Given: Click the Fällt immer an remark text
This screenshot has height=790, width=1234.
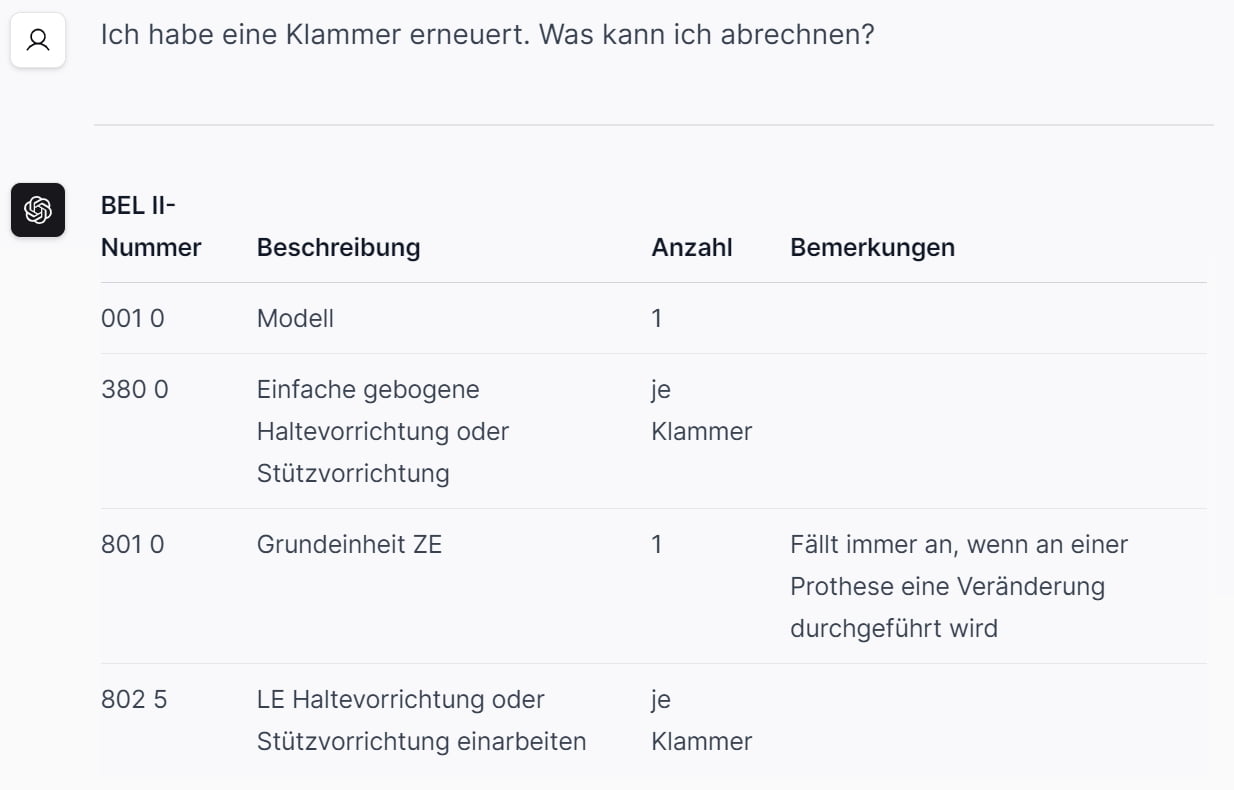Looking at the screenshot, I should tap(958, 586).
